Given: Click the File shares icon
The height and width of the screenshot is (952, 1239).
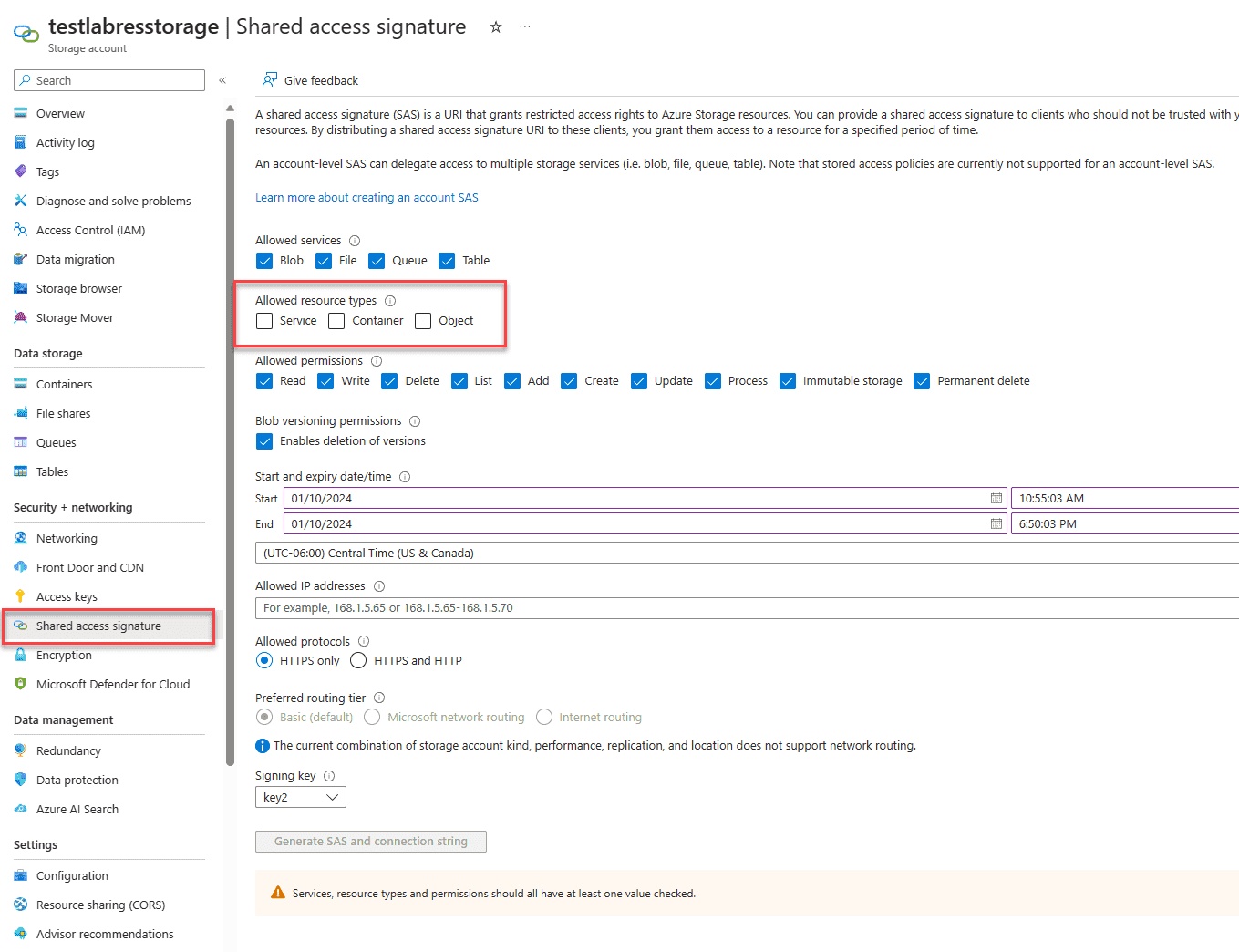Looking at the screenshot, I should (x=20, y=413).
